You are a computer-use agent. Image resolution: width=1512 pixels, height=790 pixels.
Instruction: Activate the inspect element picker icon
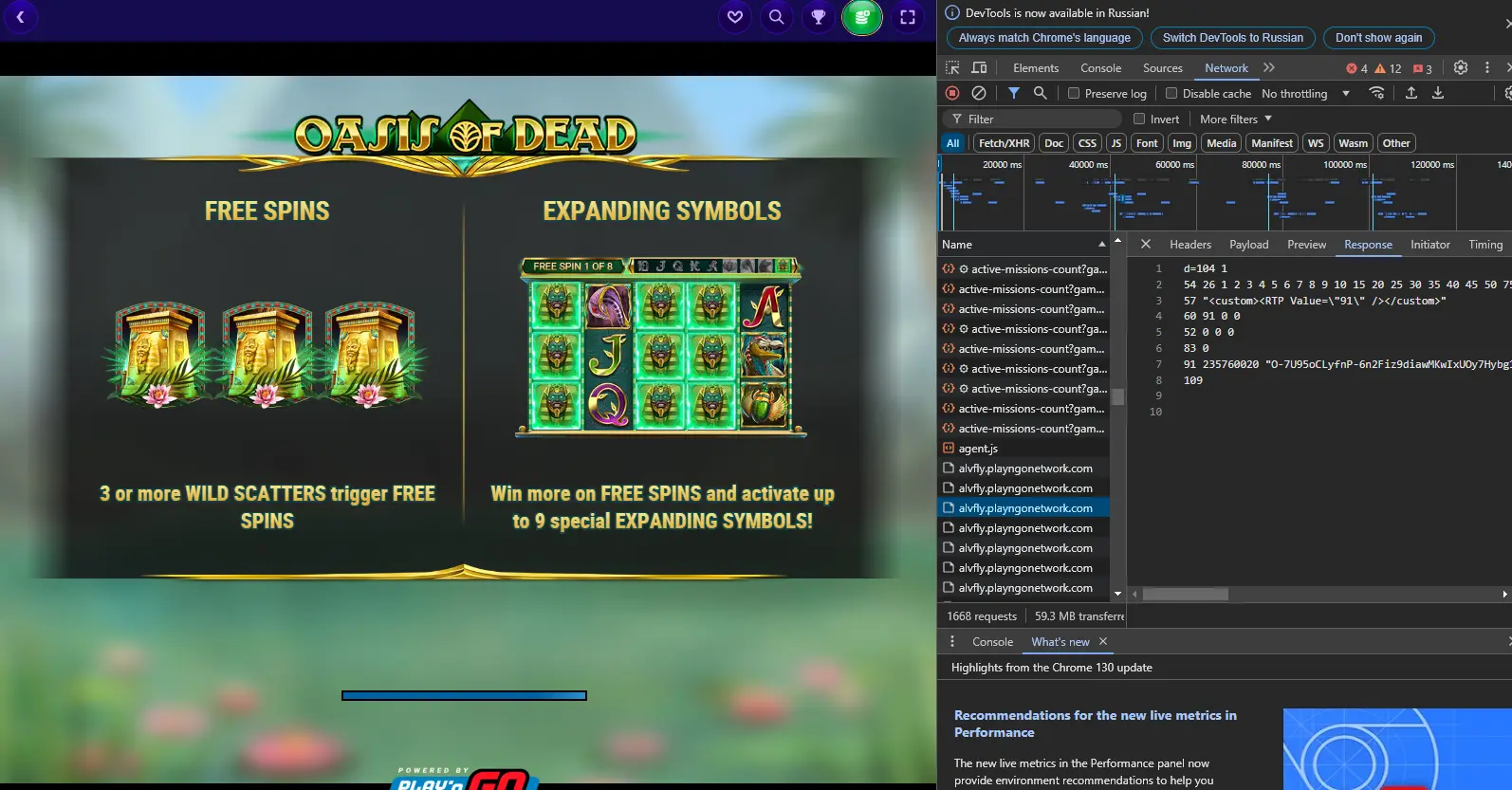click(x=952, y=68)
